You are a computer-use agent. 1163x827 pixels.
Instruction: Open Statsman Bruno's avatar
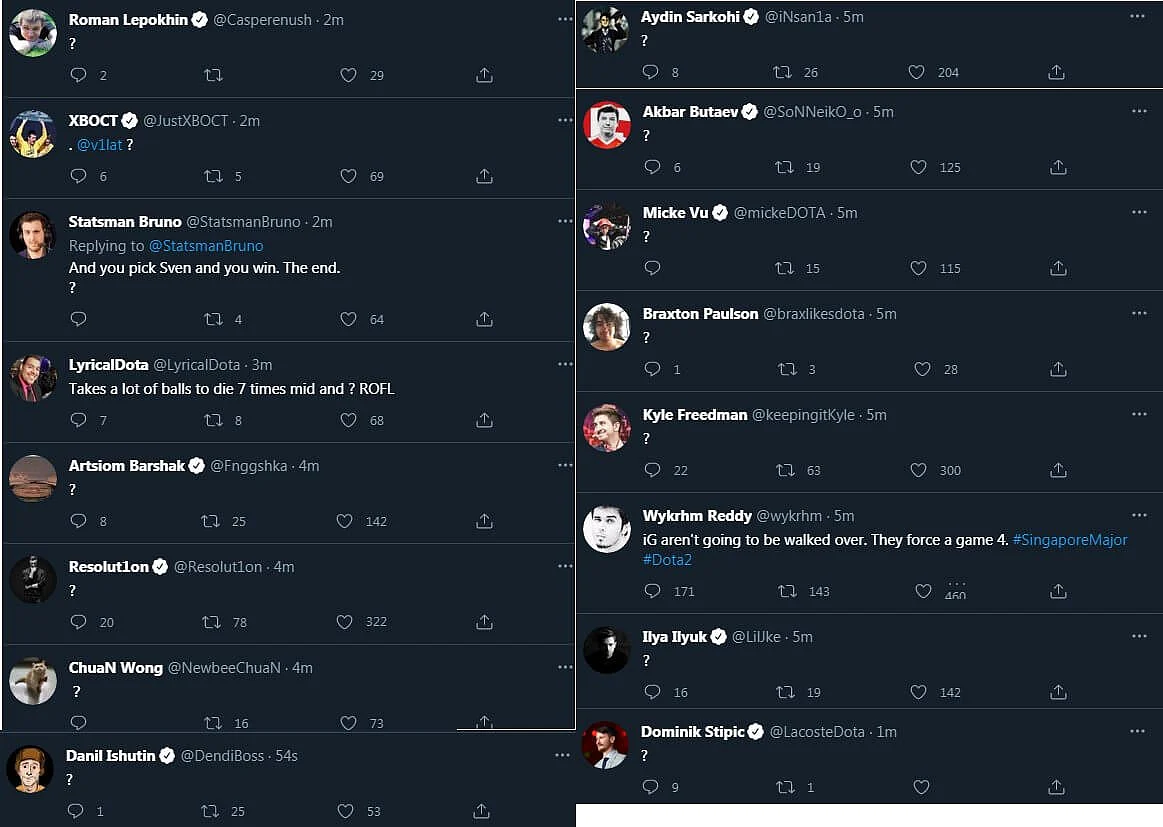click(x=33, y=234)
